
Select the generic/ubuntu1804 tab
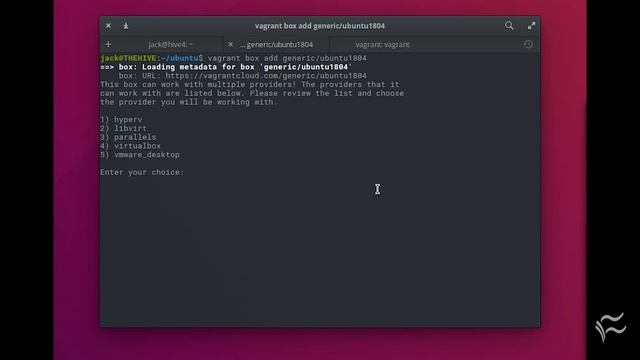point(276,44)
